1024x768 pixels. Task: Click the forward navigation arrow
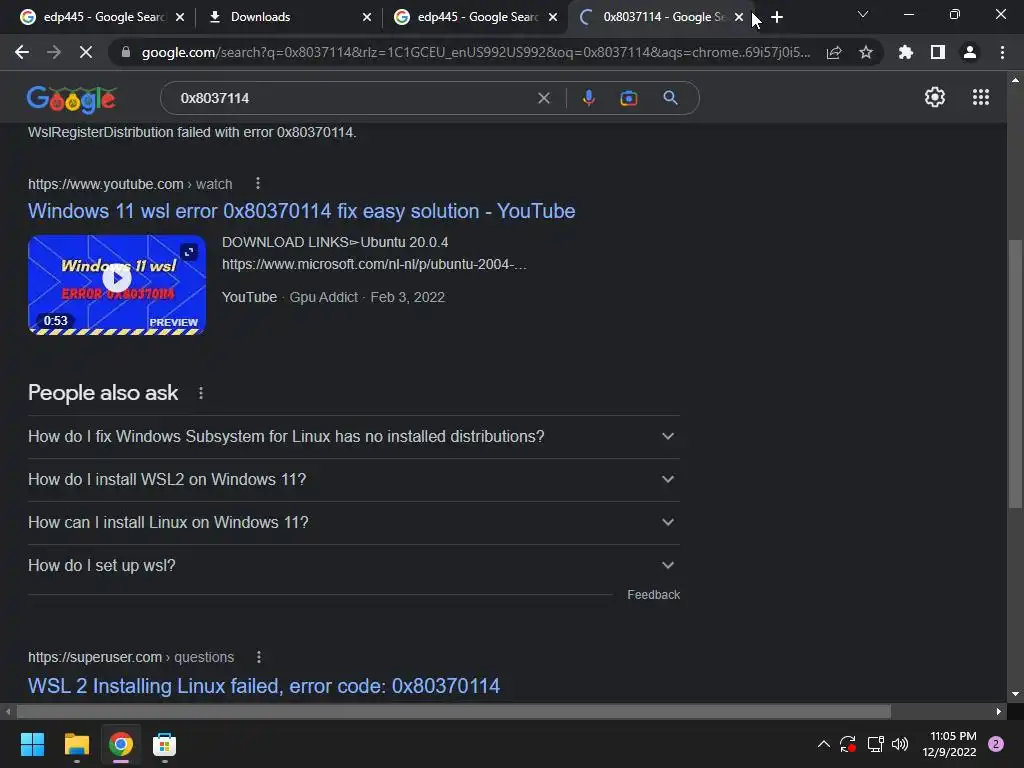(54, 52)
